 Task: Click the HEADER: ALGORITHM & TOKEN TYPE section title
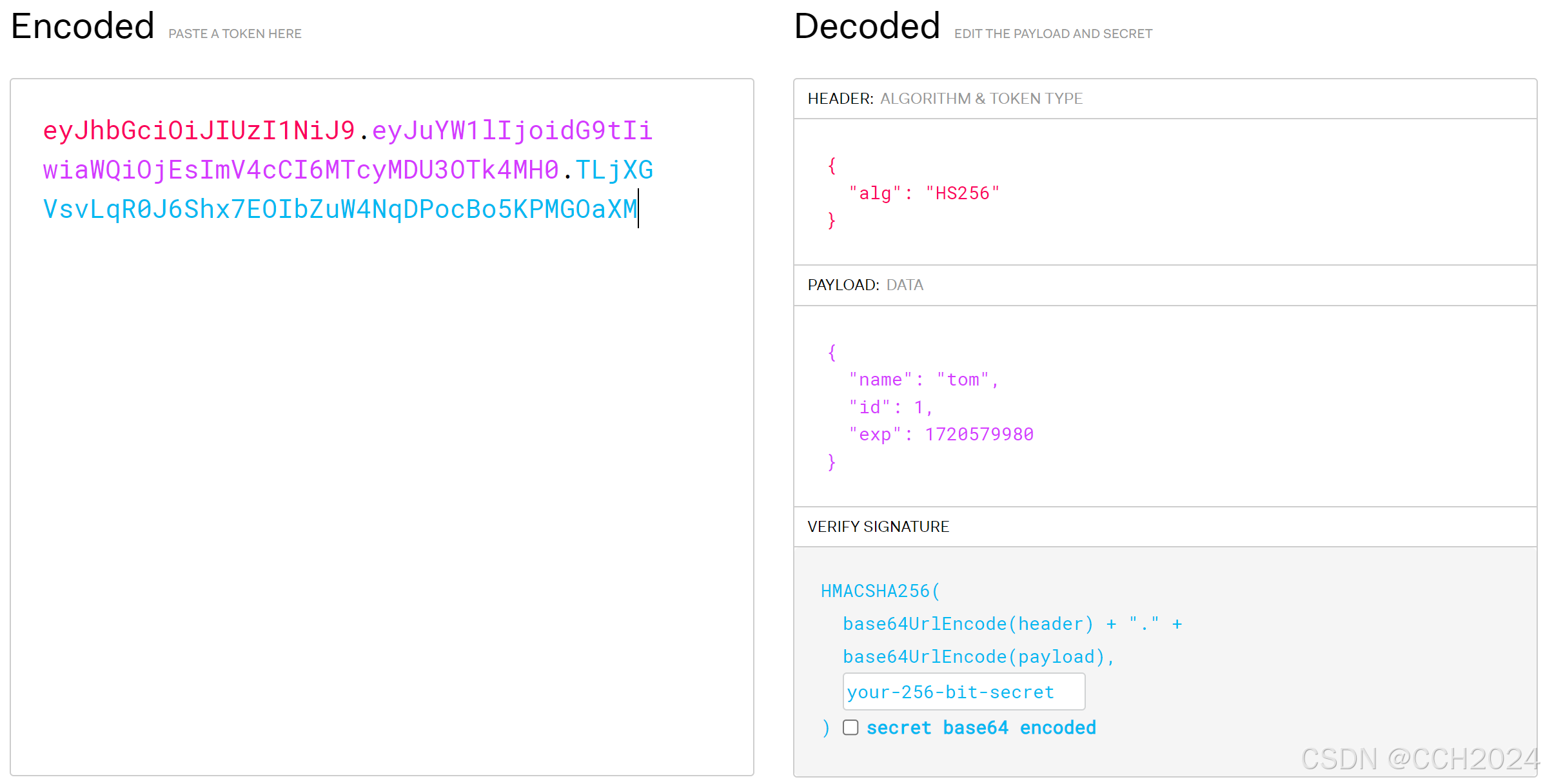(945, 99)
